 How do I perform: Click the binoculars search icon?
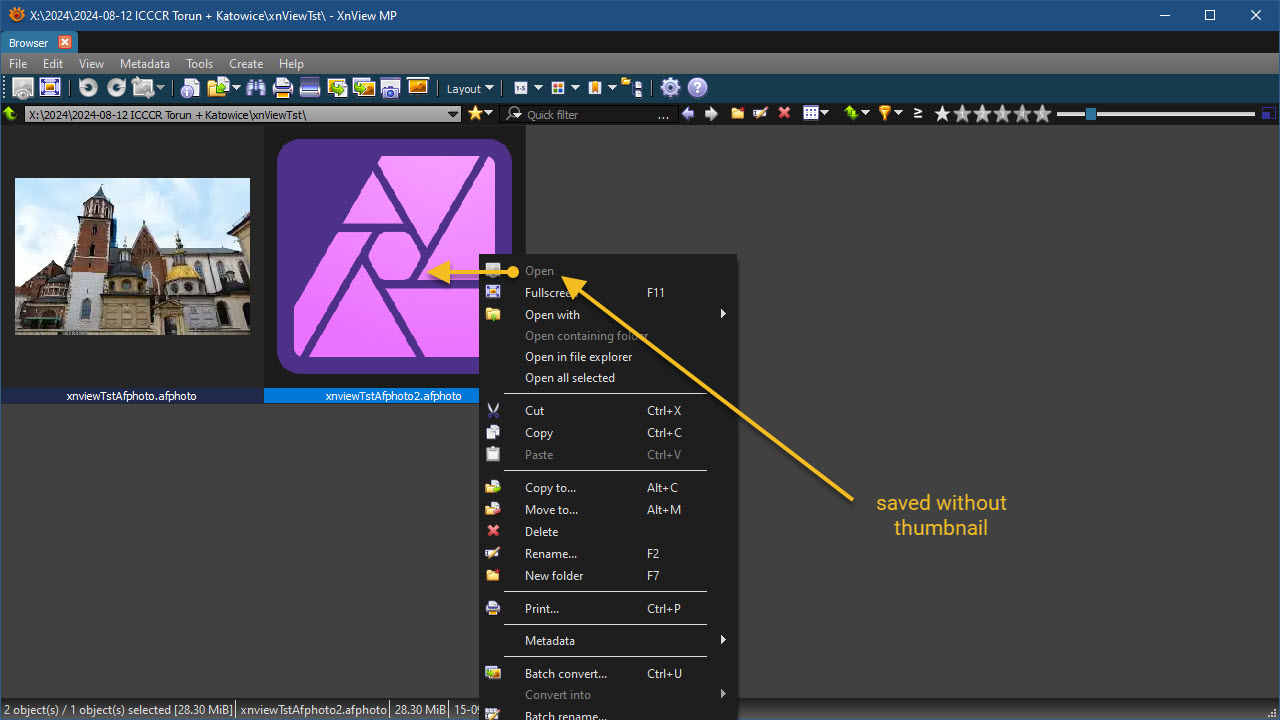256,88
